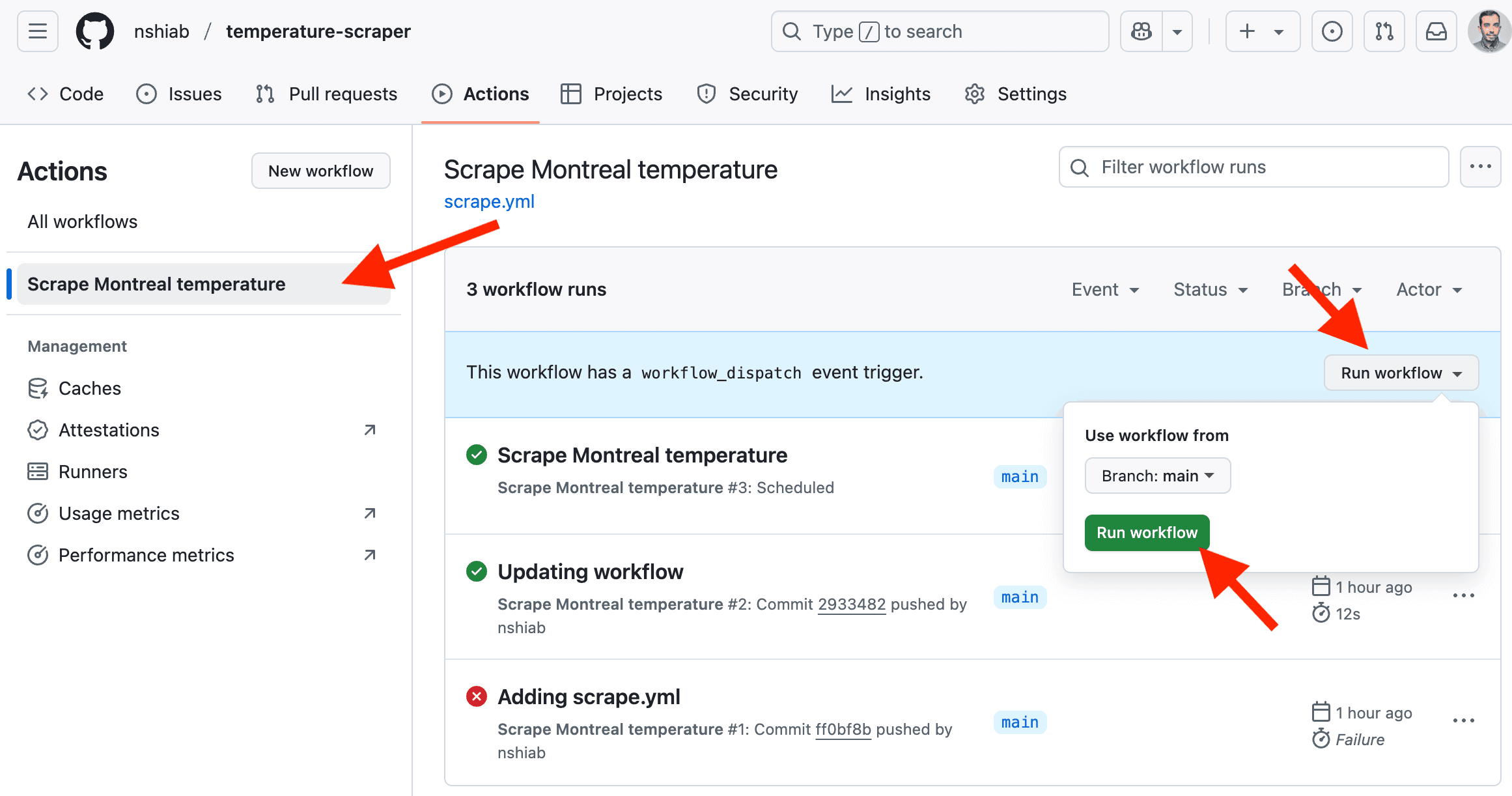Screen dimensions: 1512x796
Task: Open three-dot menu for Updating workflow run
Action: [x=1463, y=595]
